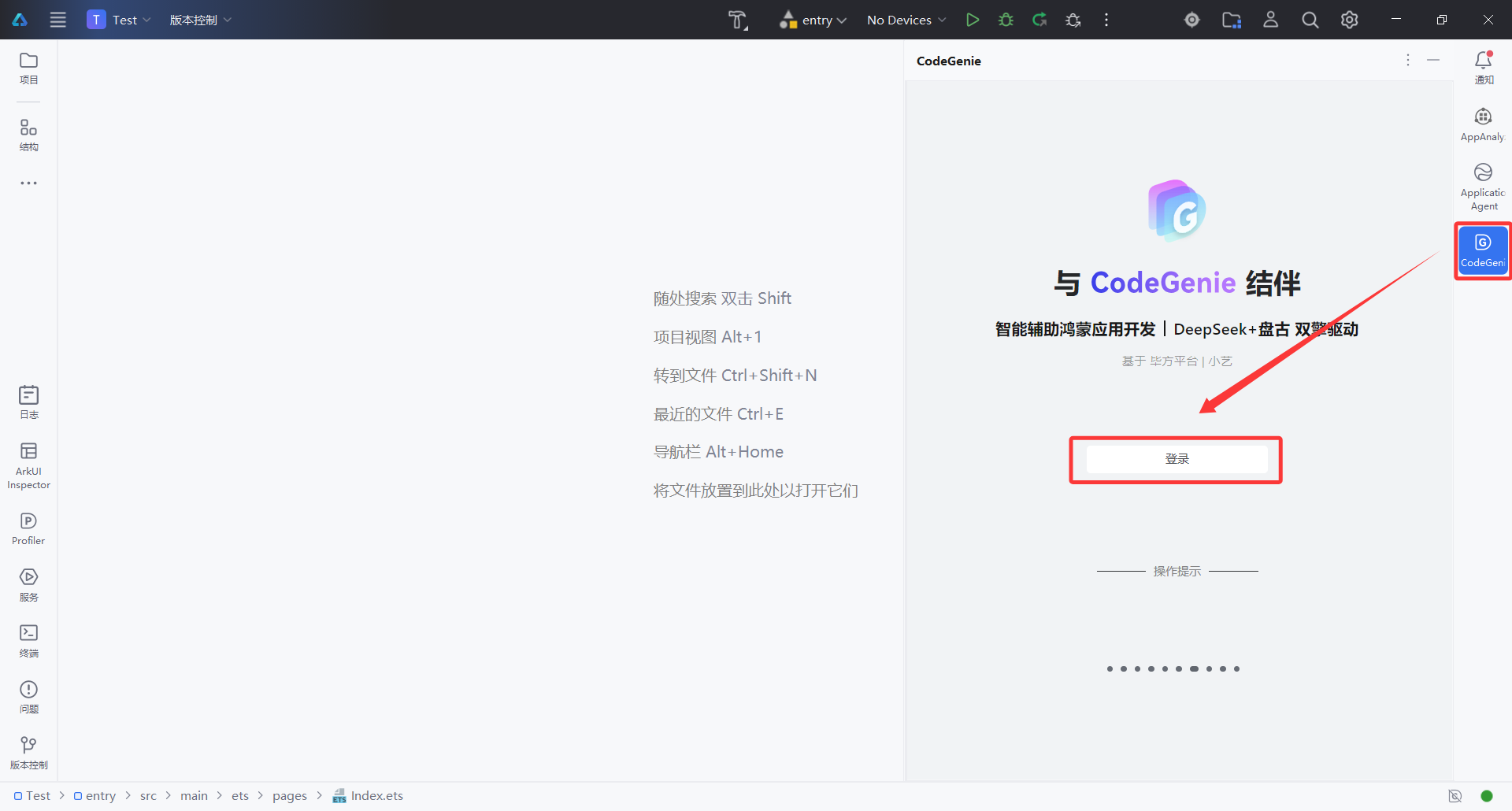Click the 操作提示 label
The height and width of the screenshot is (811, 1512).
pos(1177,571)
